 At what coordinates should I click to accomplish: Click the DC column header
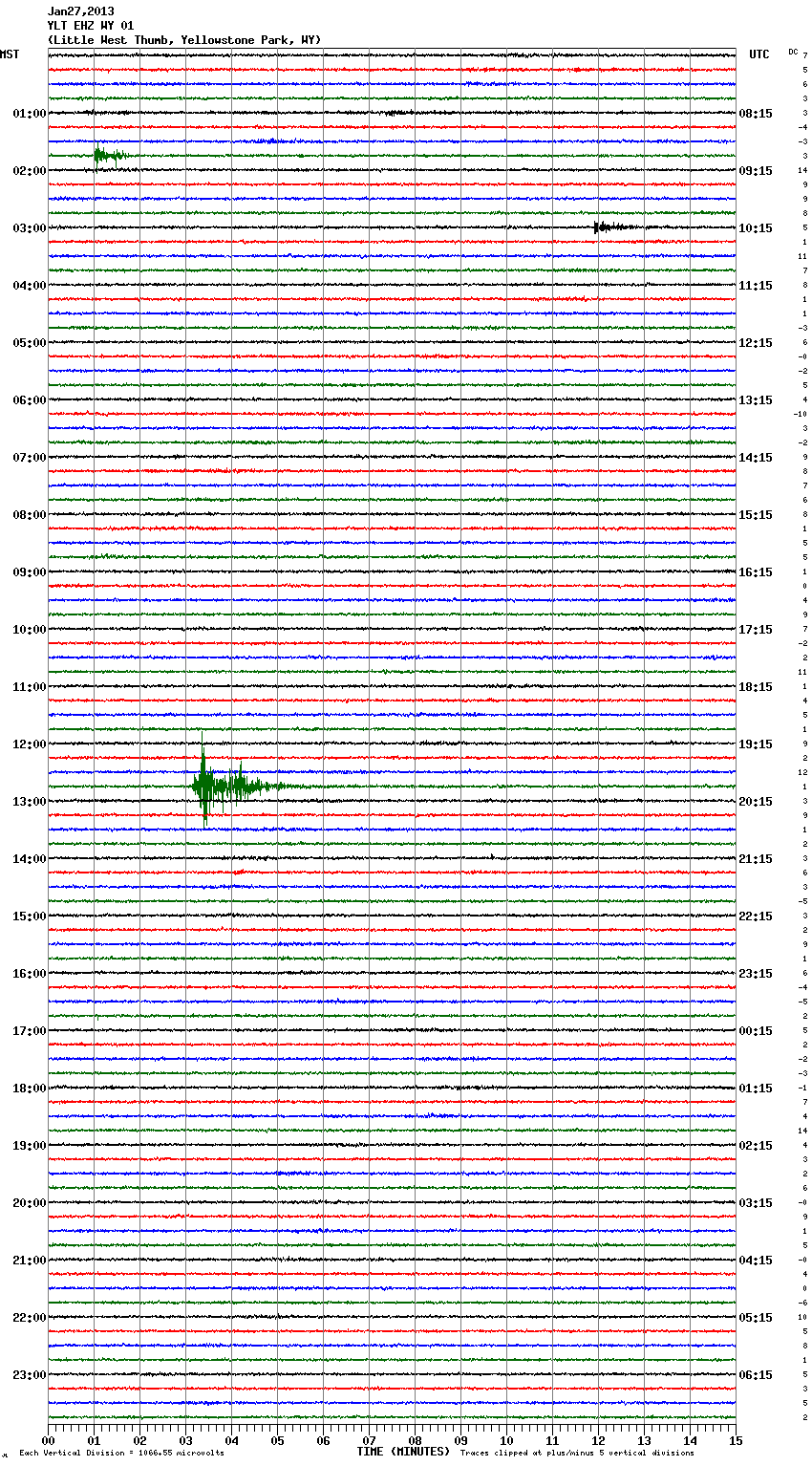(793, 52)
